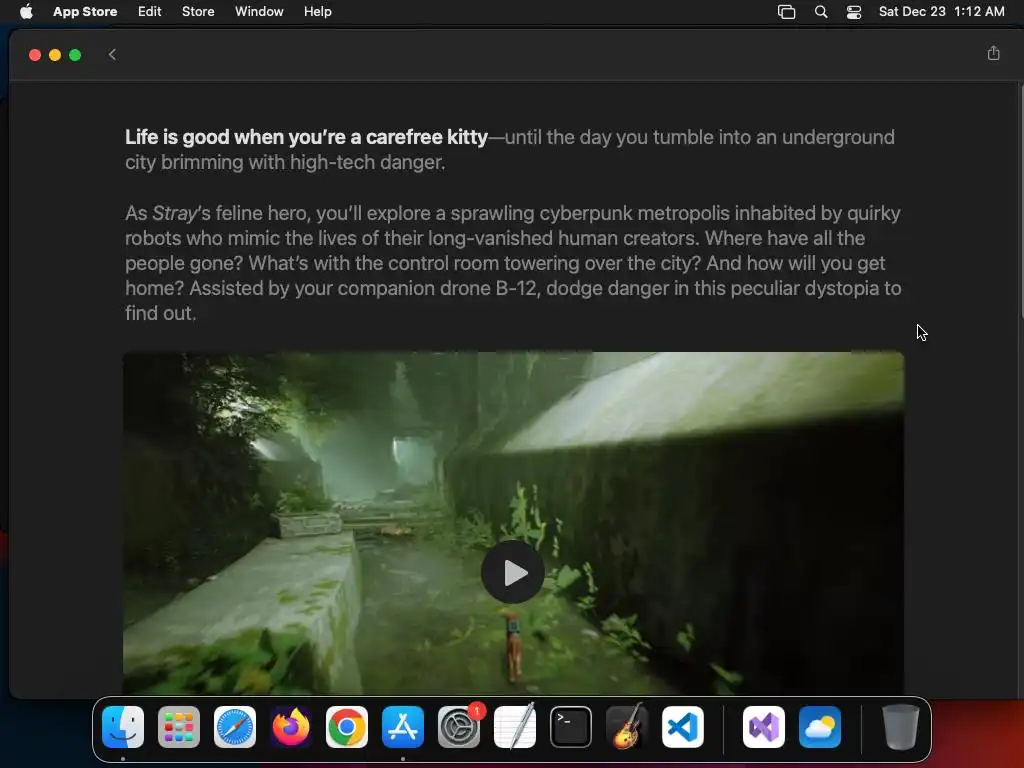The height and width of the screenshot is (768, 1024).
Task: Click the bold 'Life is good' headline
Action: pos(306,137)
